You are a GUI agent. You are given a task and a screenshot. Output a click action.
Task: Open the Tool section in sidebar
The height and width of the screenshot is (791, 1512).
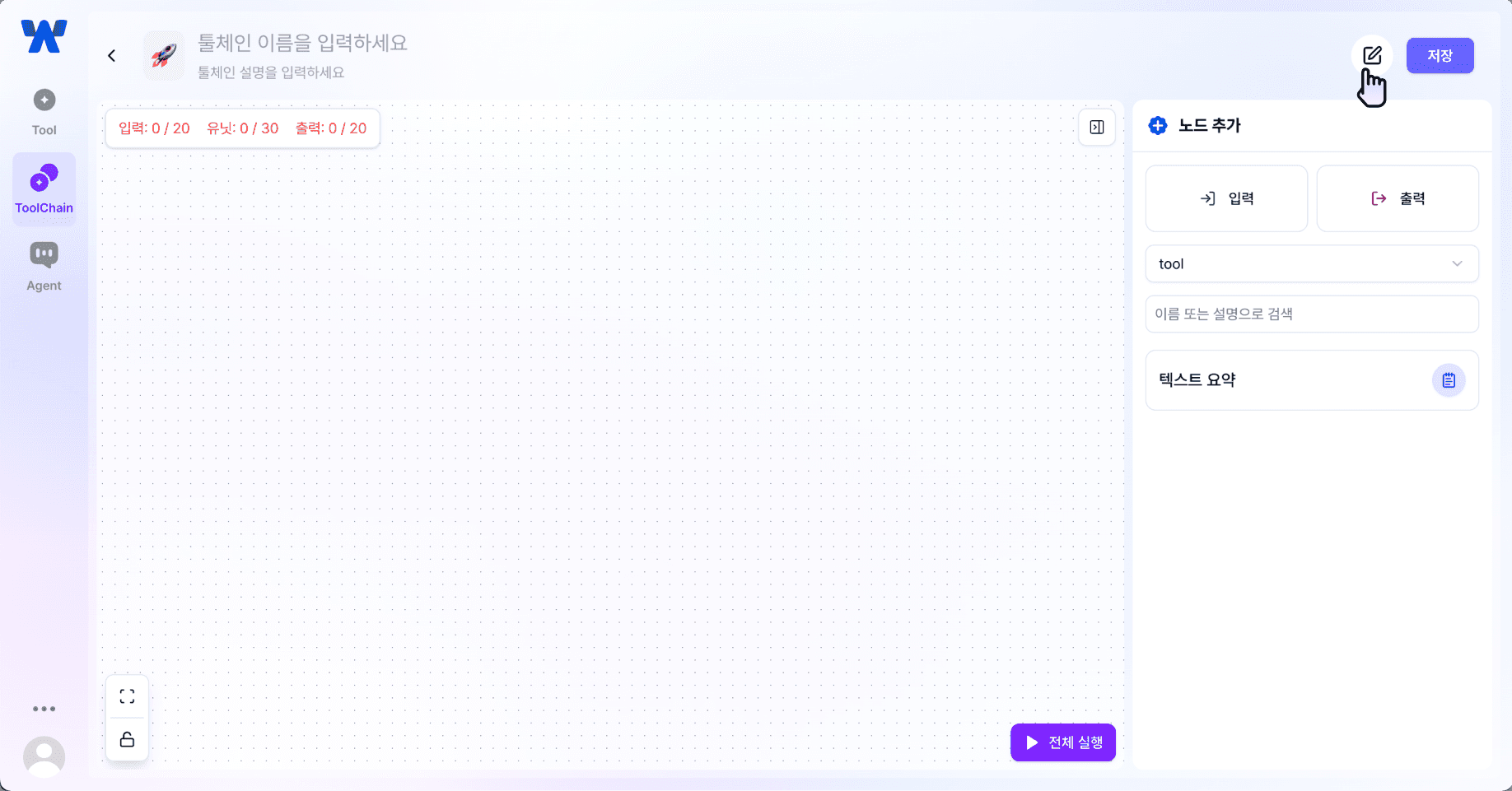[x=44, y=112]
